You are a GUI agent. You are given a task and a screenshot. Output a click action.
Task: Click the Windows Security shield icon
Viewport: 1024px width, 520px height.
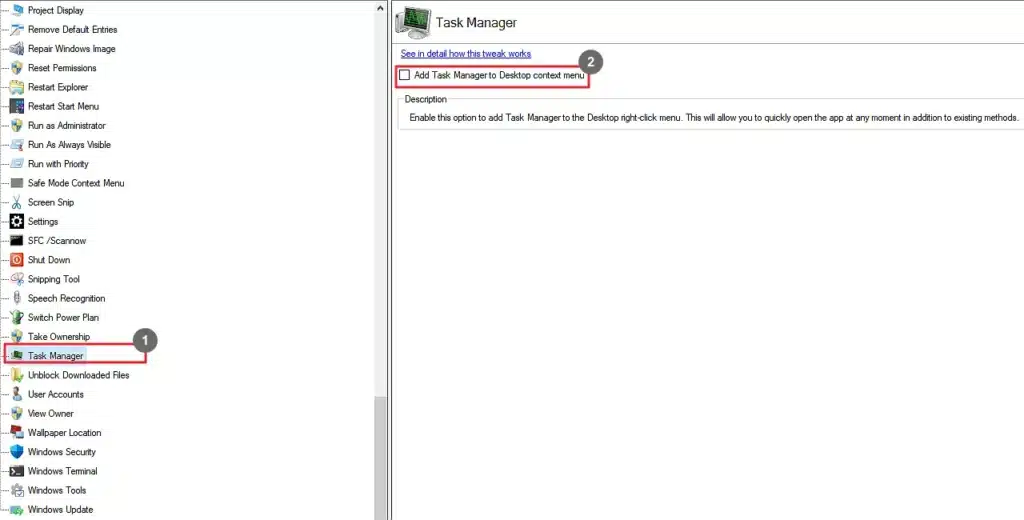pos(17,452)
